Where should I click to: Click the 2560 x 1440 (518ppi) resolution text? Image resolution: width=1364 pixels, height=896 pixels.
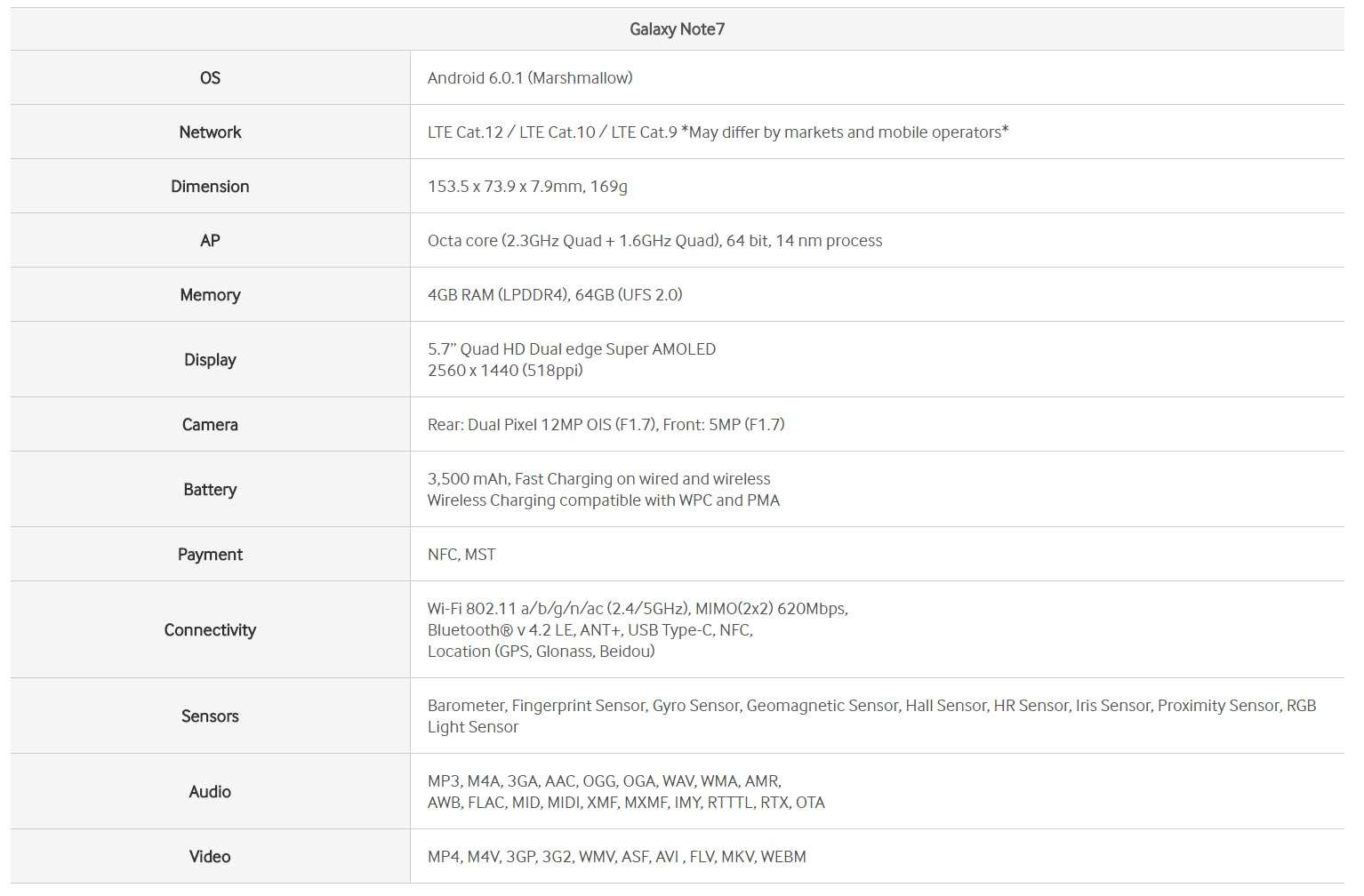[x=505, y=371]
